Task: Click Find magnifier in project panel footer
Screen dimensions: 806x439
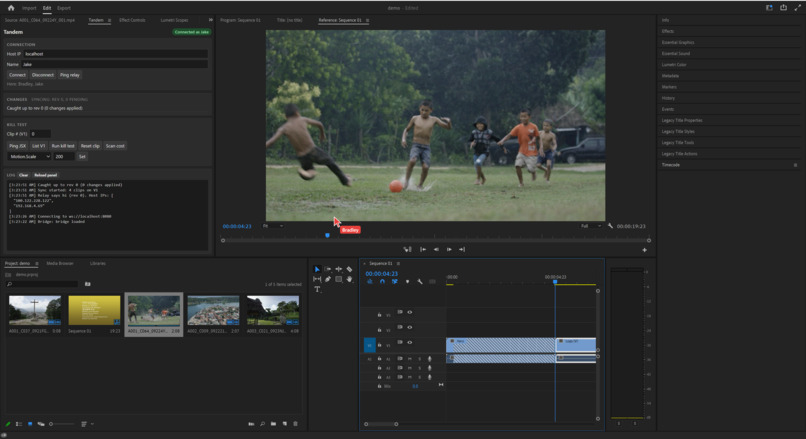Action: coord(263,424)
